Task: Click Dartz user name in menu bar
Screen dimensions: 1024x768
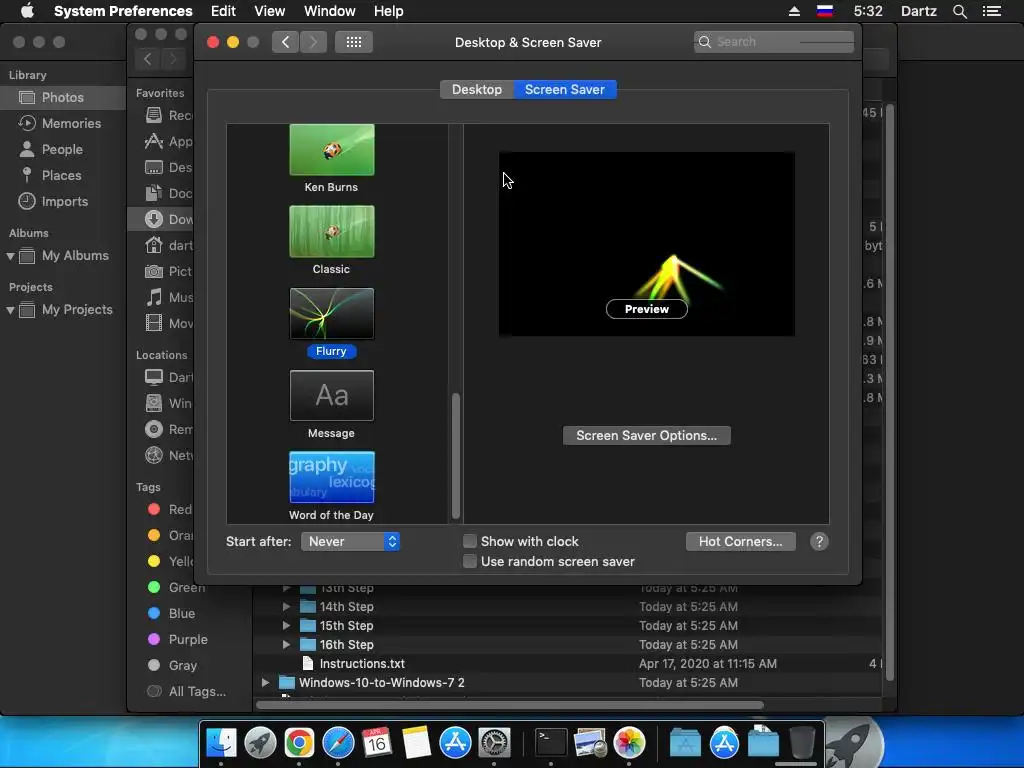Action: click(x=918, y=11)
